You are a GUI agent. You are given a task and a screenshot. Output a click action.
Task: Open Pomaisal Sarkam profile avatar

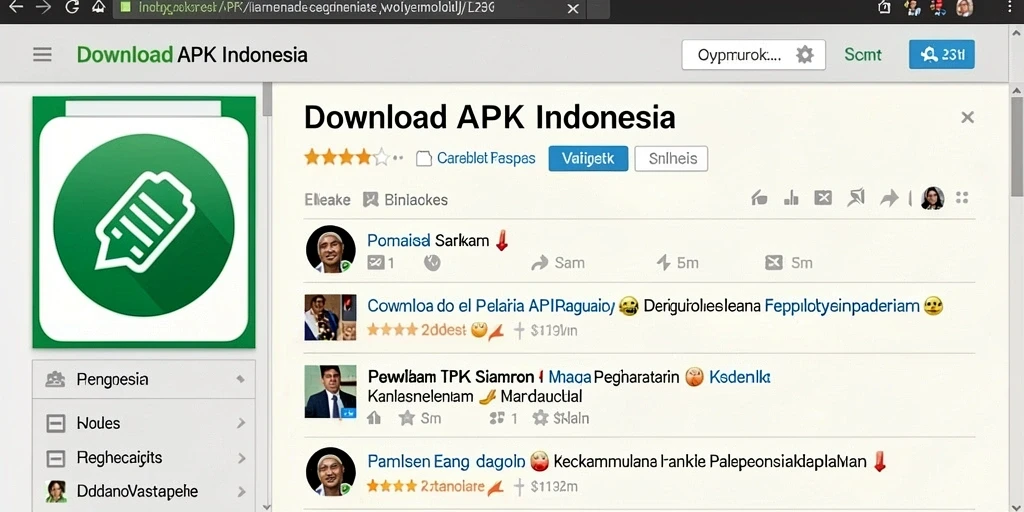tap(330, 249)
